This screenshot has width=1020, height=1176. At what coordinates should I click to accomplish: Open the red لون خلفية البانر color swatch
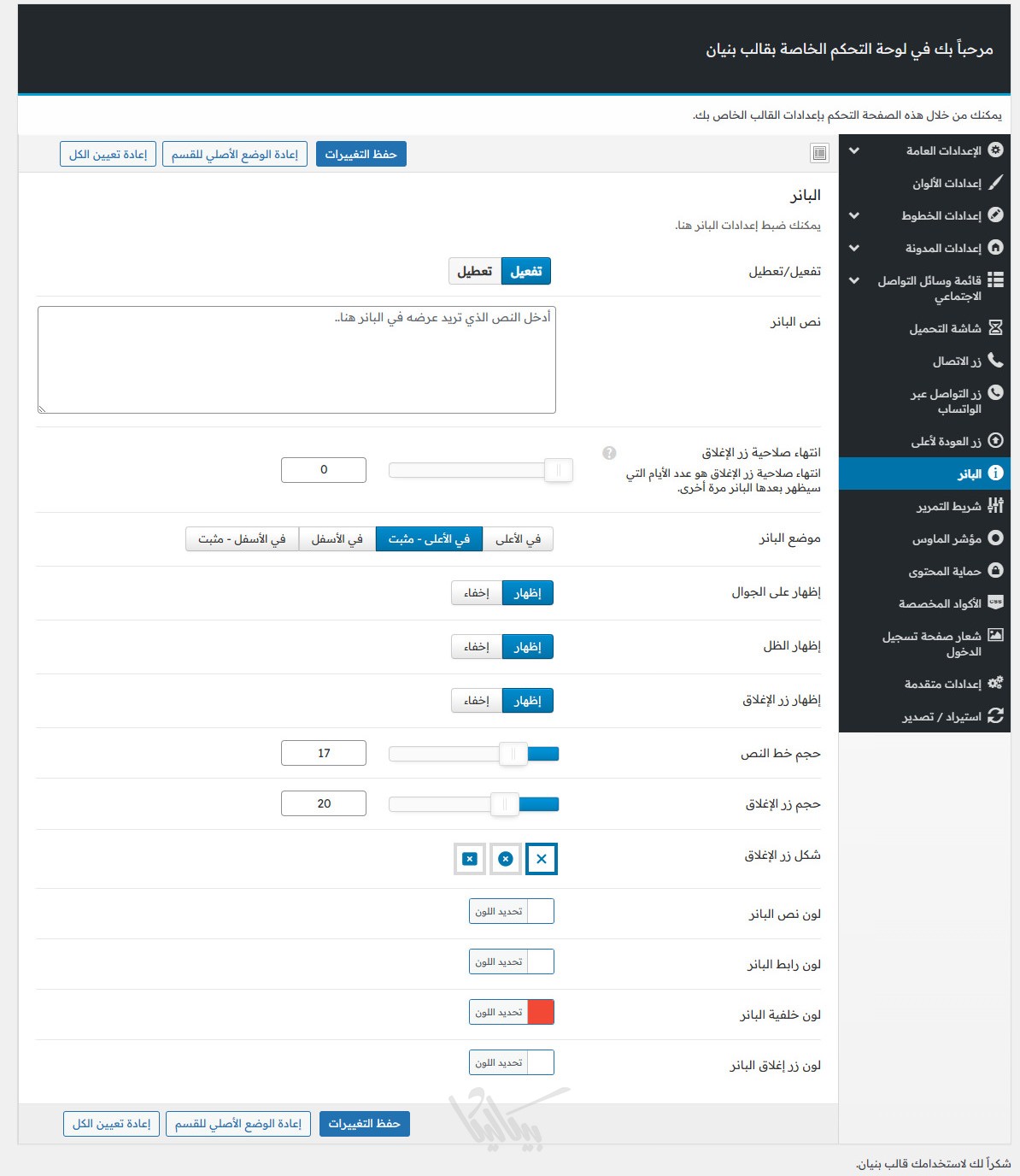point(541,1012)
